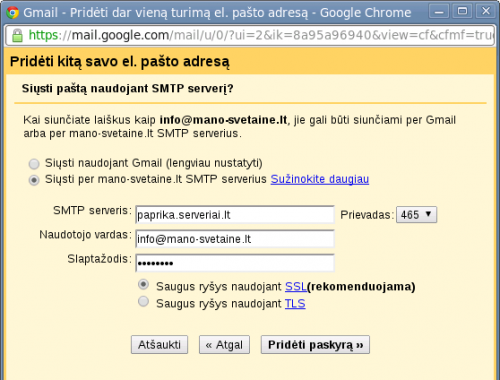Go back with the « Atgal button
The image size is (500, 380).
[224, 344]
